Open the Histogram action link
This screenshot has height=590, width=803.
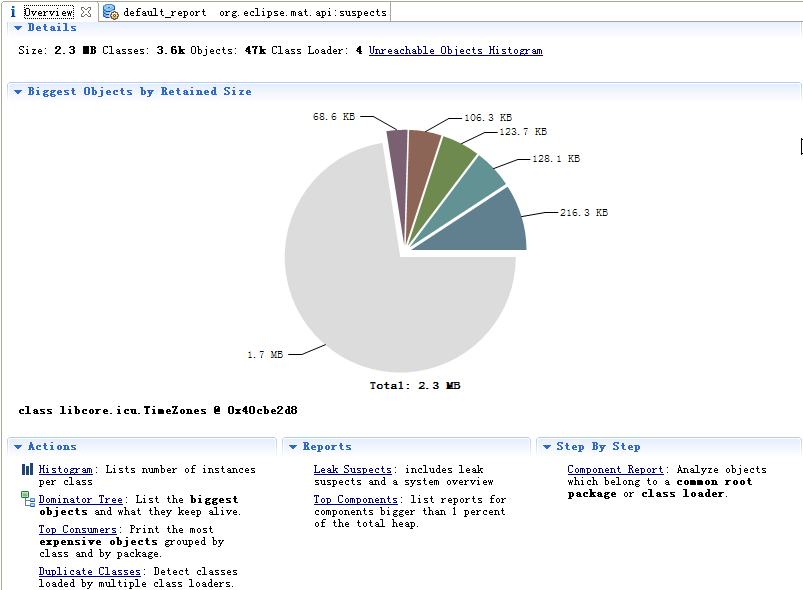(66, 469)
